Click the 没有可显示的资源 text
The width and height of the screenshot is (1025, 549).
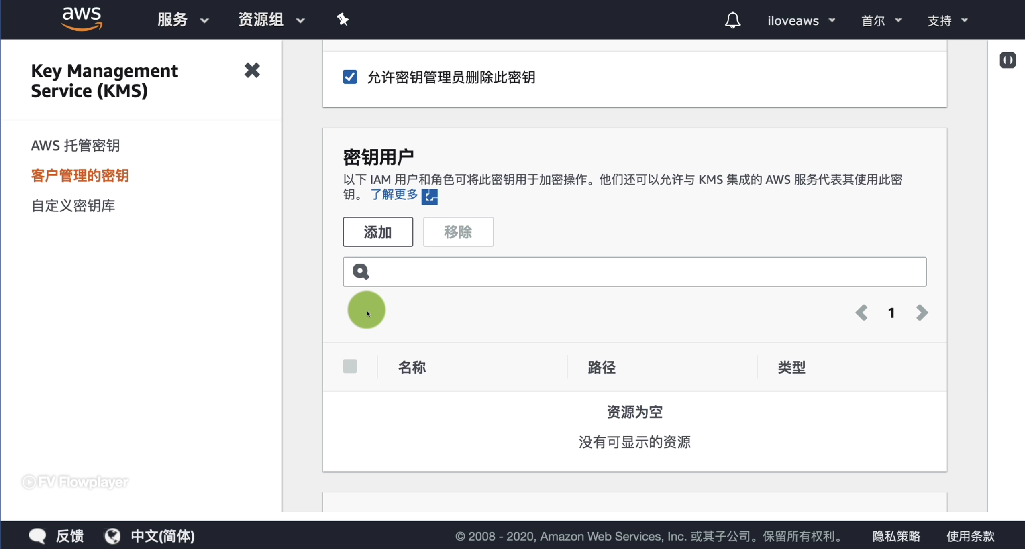[635, 442]
